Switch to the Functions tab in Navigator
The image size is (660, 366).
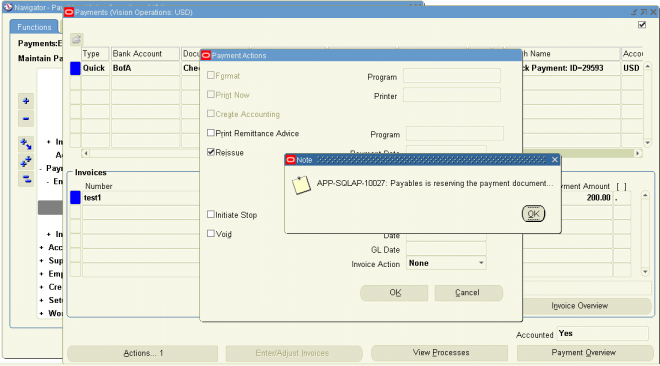click(34, 27)
